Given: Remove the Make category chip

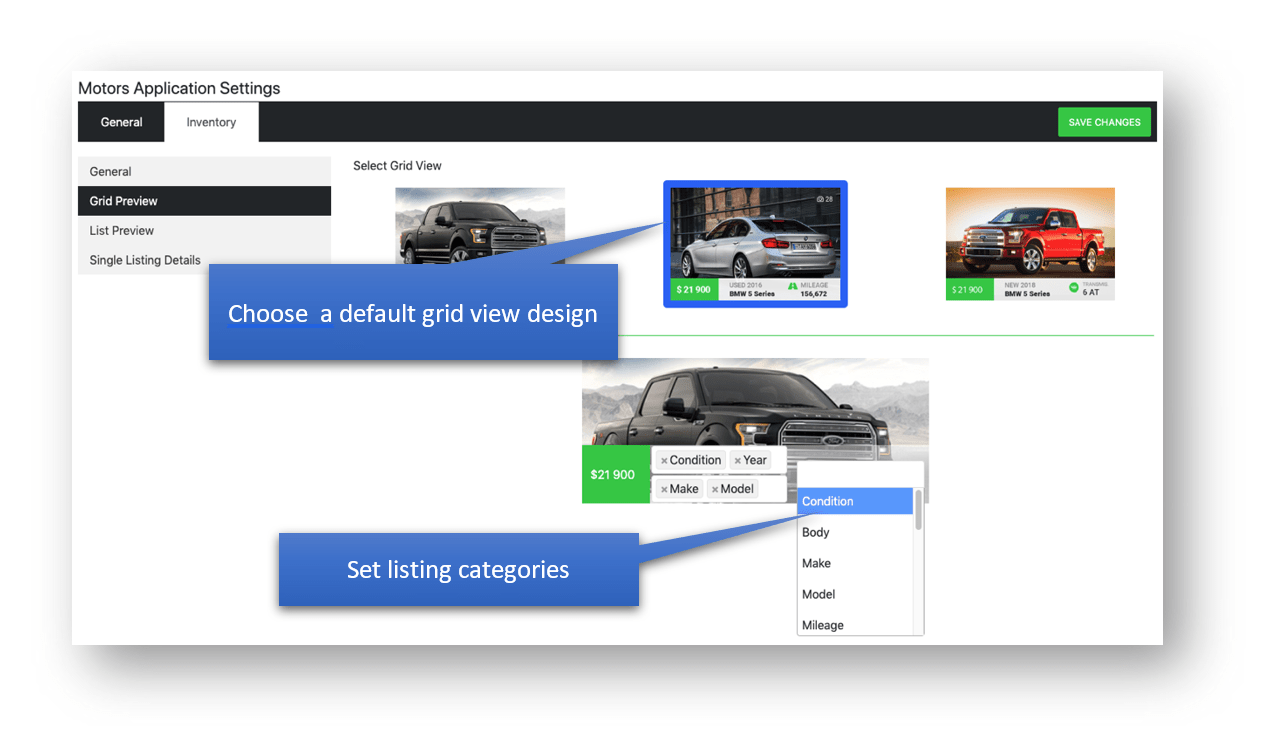Looking at the screenshot, I should coord(666,488).
